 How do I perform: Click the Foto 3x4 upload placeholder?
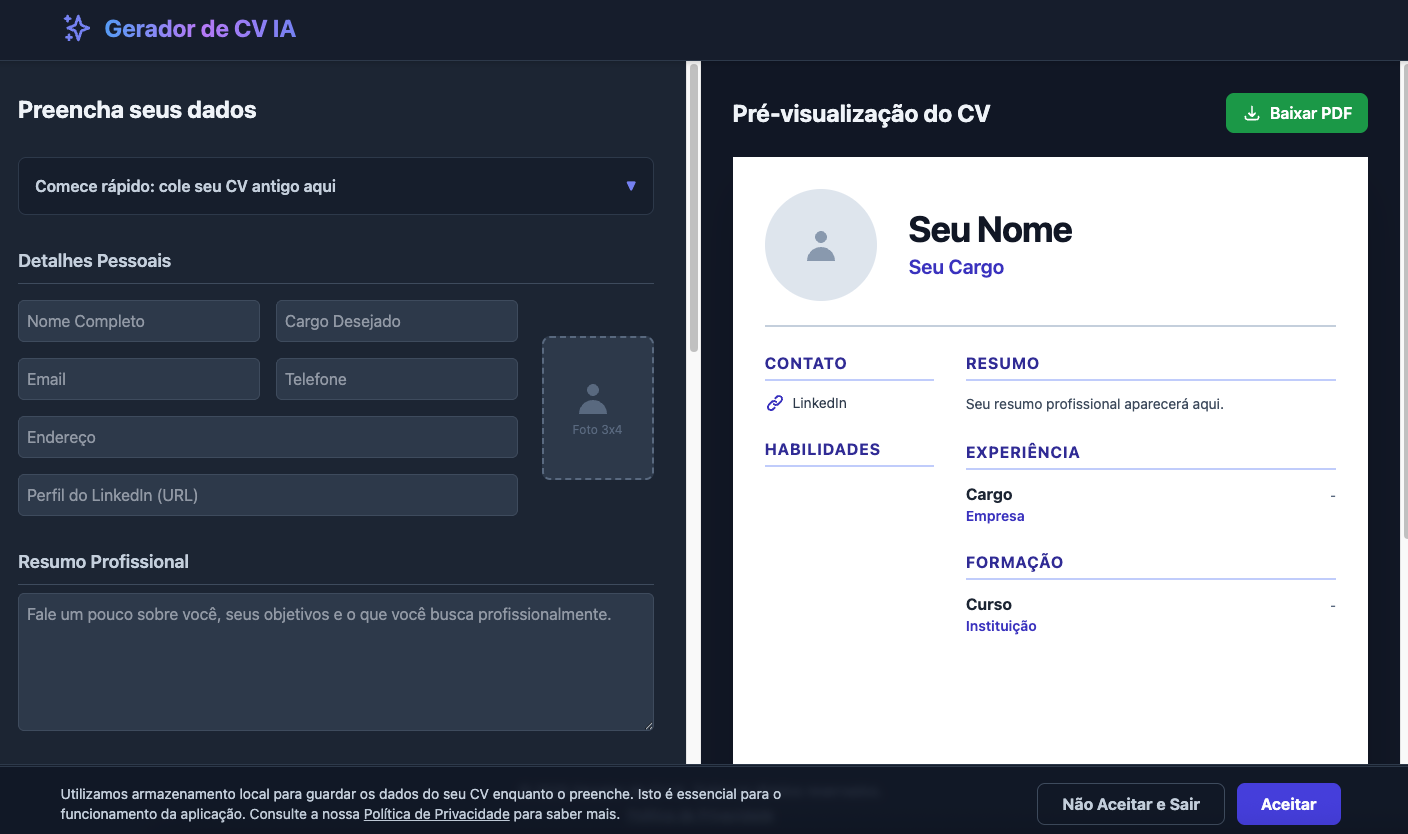pos(597,408)
